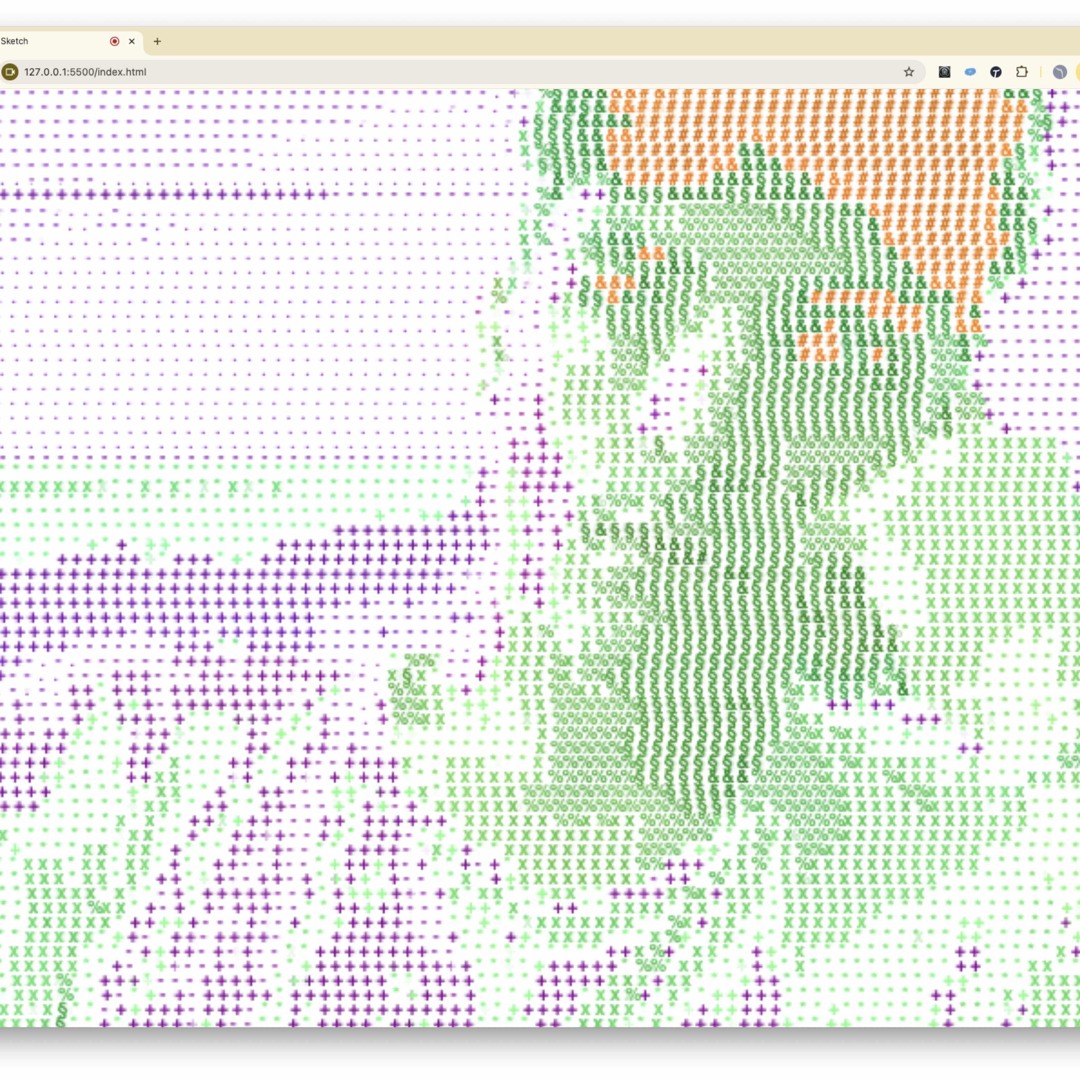View site information icon left of URL

pyautogui.click(x=10, y=72)
